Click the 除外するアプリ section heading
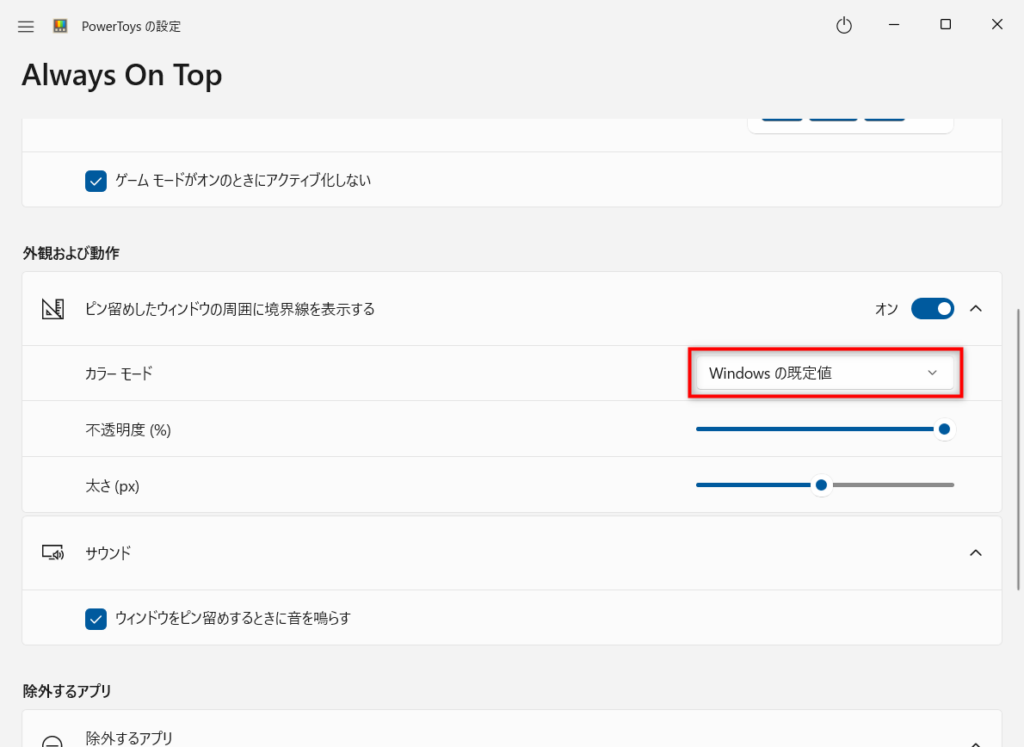The height and width of the screenshot is (747, 1024). point(67,691)
